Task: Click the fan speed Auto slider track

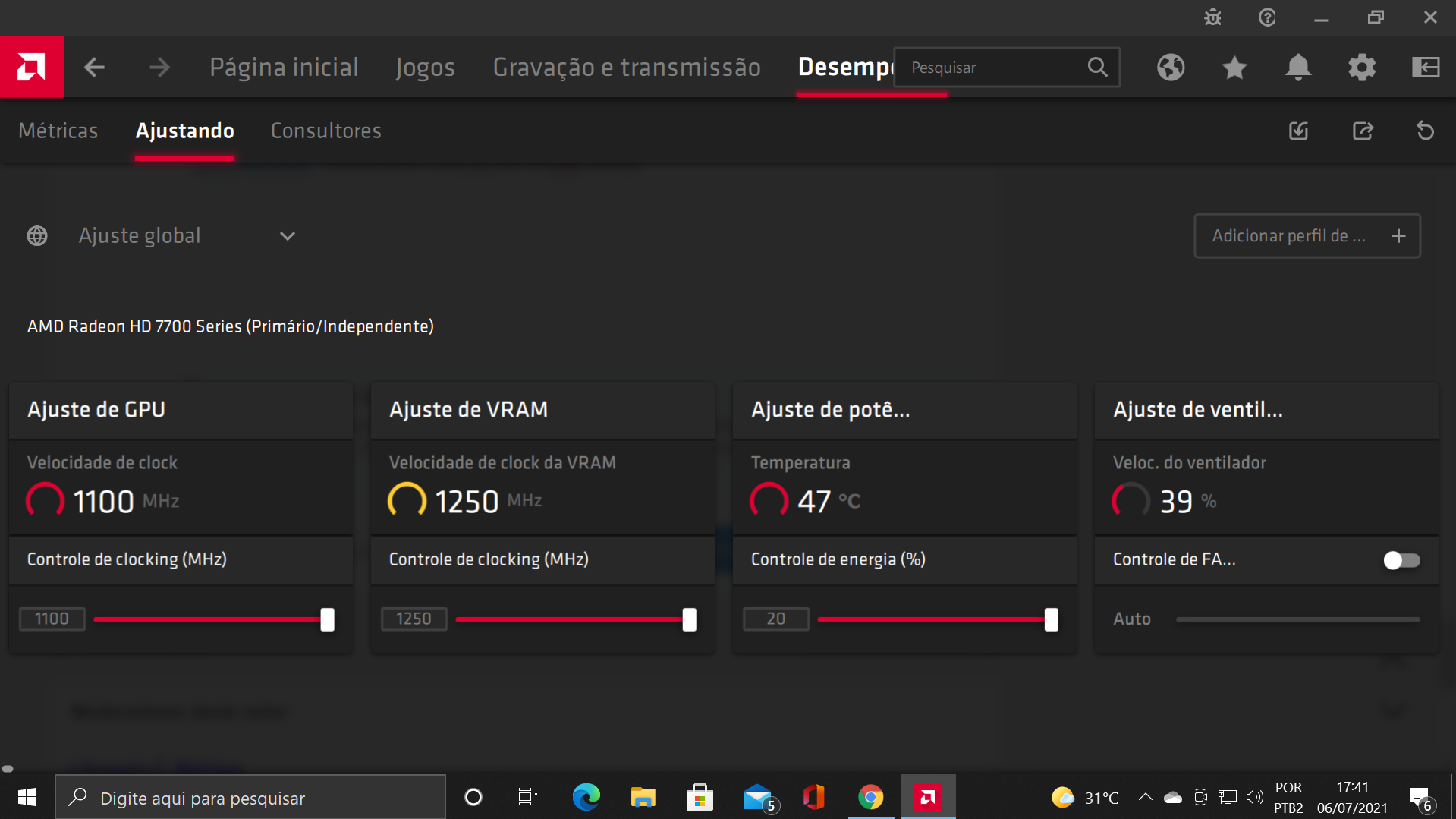Action: [1297, 619]
